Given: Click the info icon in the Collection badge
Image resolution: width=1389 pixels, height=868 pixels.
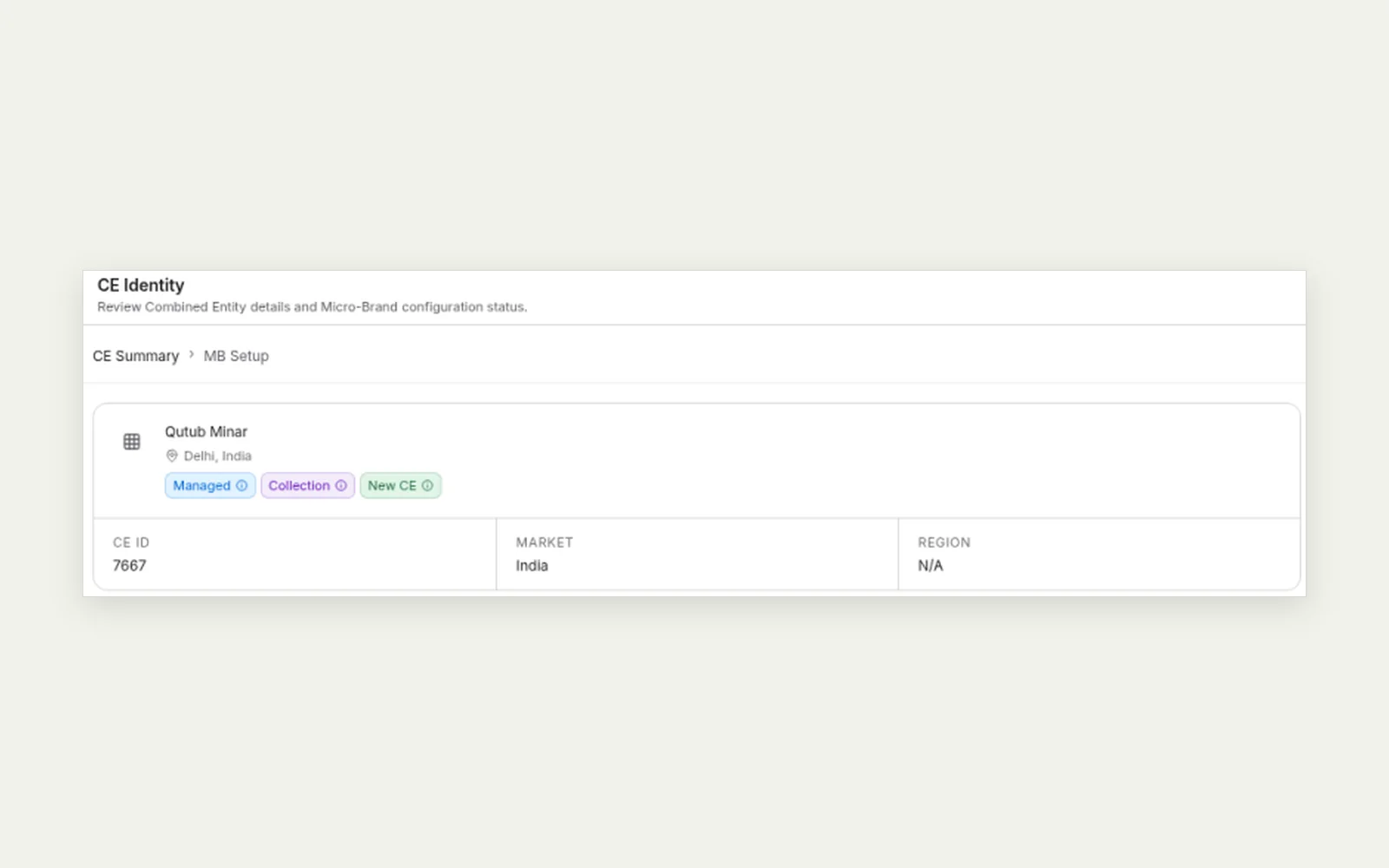Looking at the screenshot, I should [x=341, y=486].
